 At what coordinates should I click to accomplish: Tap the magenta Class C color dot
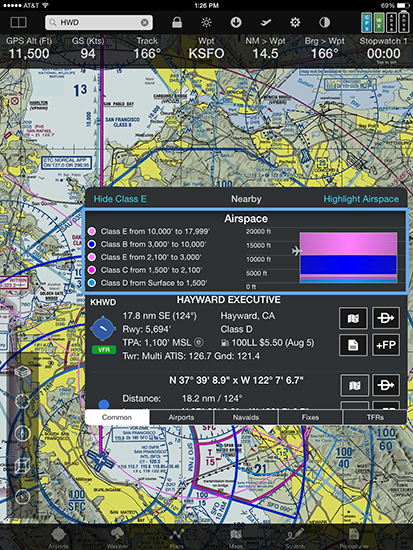[x=92, y=270]
